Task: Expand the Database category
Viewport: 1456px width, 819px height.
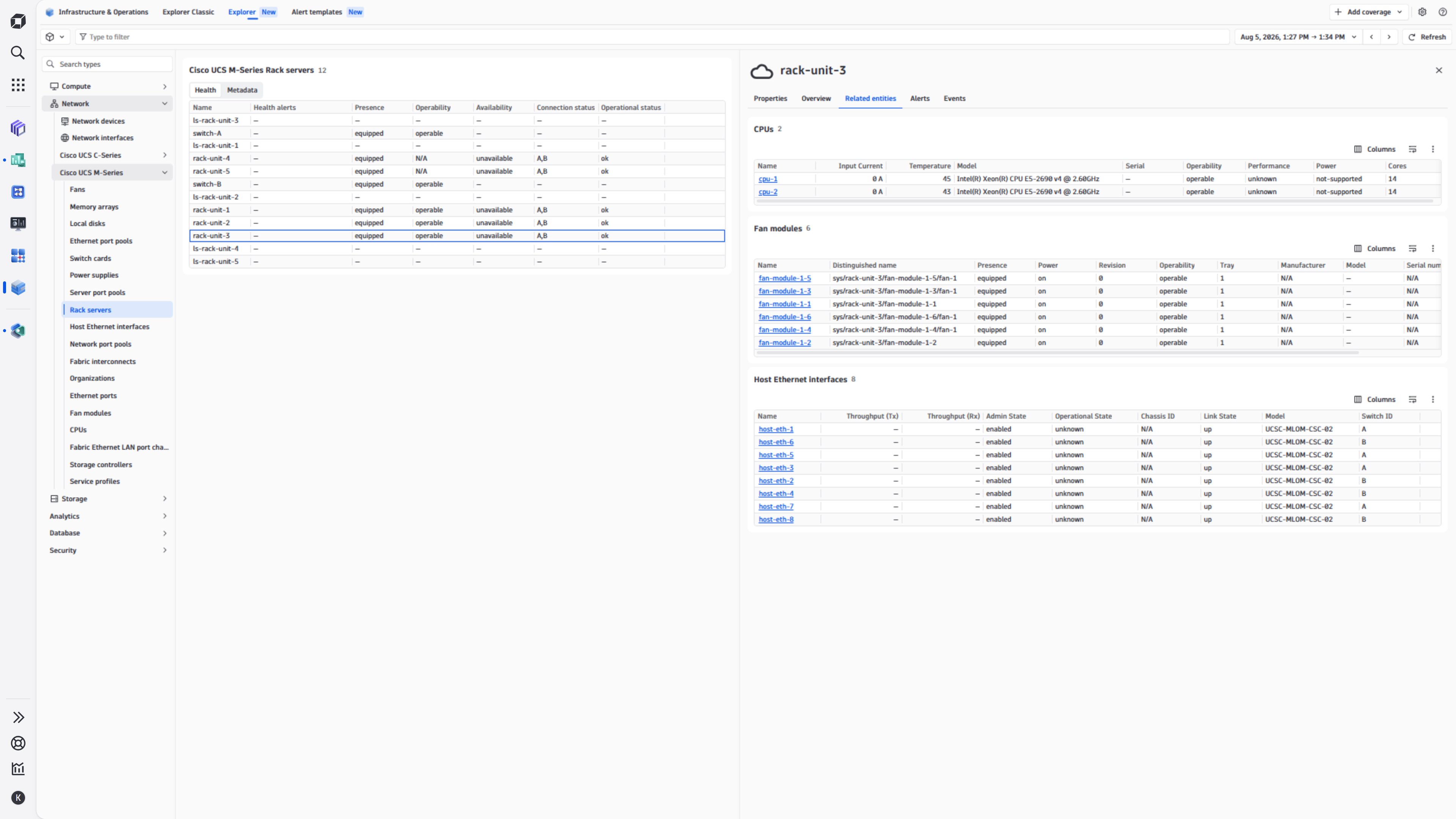Action: pyautogui.click(x=165, y=533)
